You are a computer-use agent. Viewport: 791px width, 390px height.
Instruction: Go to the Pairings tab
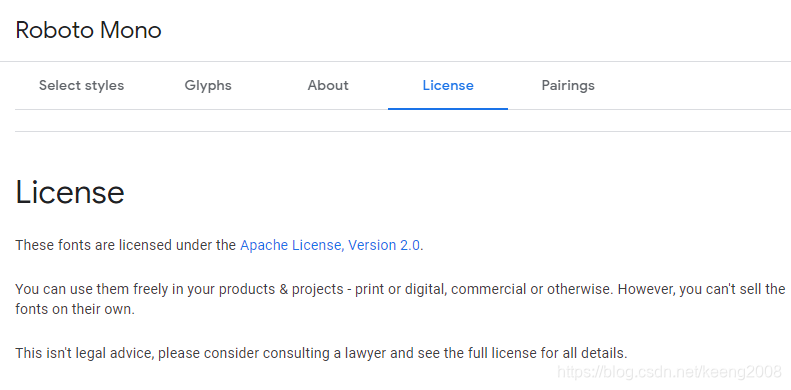coord(568,85)
